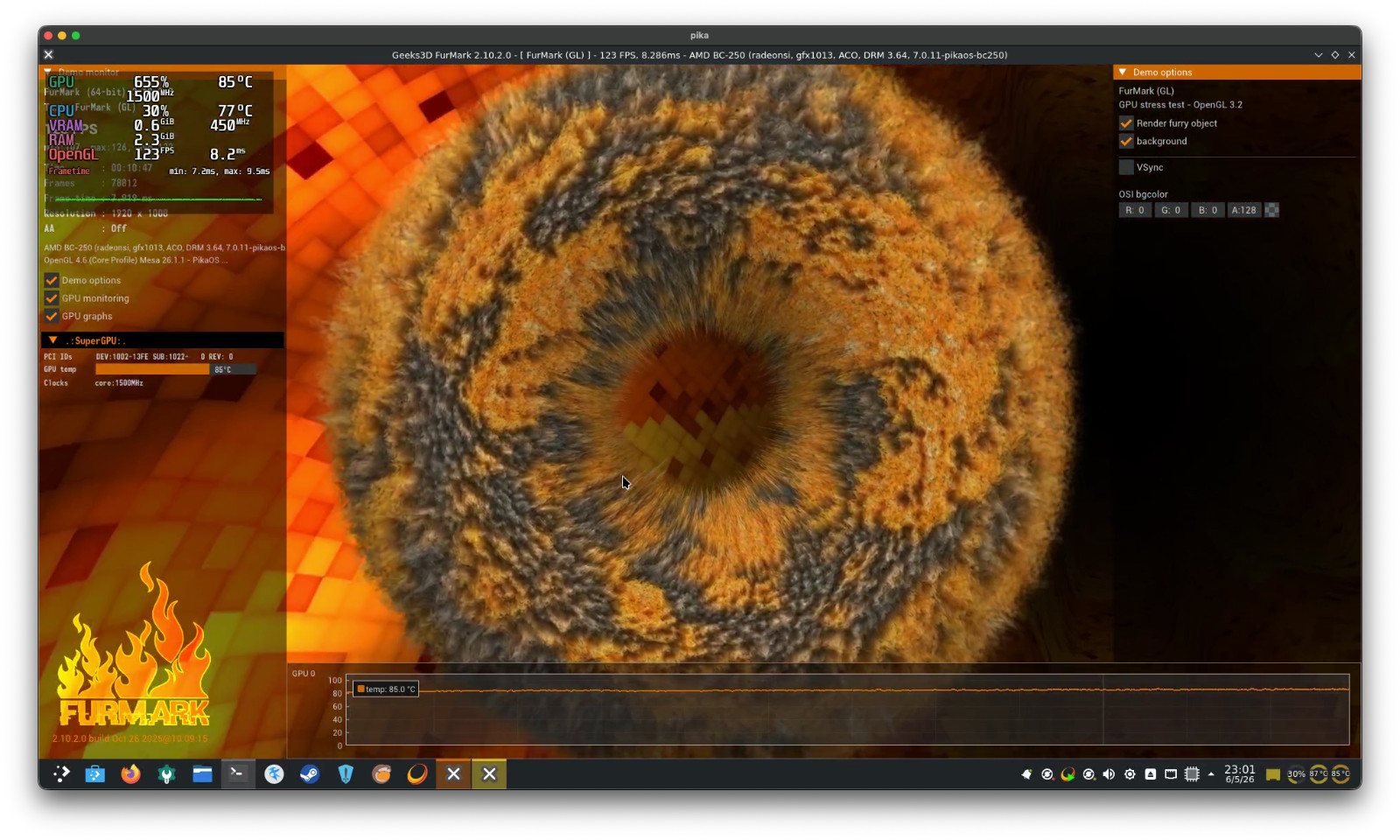1400x840 pixels.
Task: Open the CPU chip tray icon
Action: click(1192, 774)
